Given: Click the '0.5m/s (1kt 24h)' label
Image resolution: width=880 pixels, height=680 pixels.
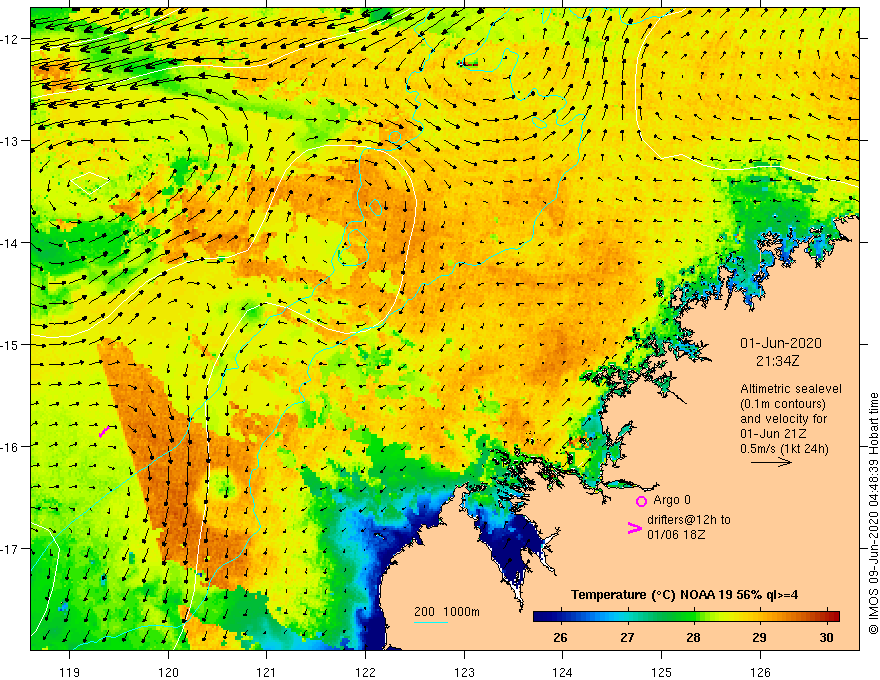Looking at the screenshot, I should tap(783, 449).
